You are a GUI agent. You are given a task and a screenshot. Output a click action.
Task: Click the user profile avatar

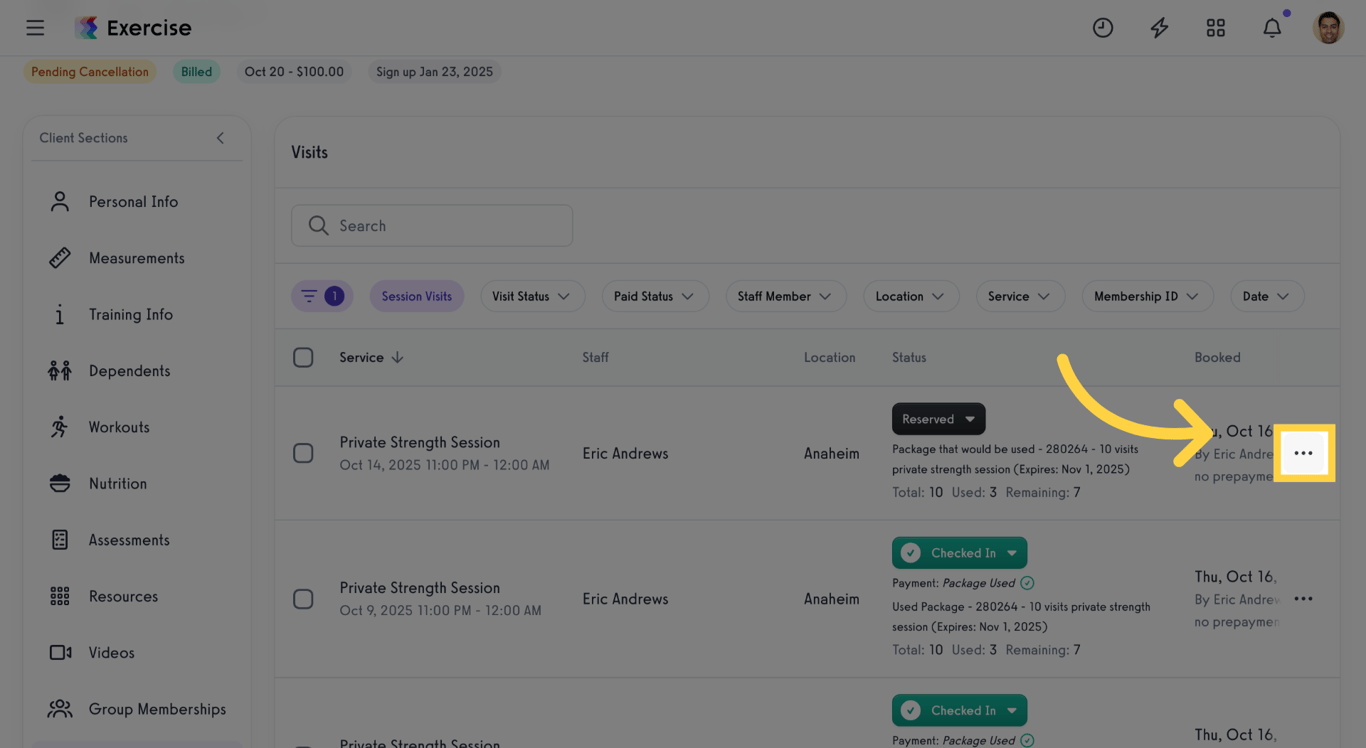[x=1328, y=28]
